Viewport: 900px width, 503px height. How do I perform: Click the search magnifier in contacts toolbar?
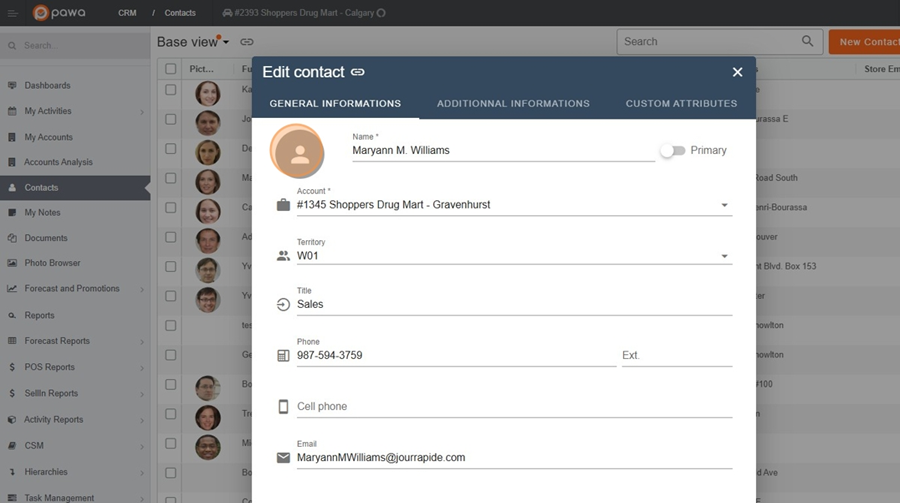(x=808, y=41)
